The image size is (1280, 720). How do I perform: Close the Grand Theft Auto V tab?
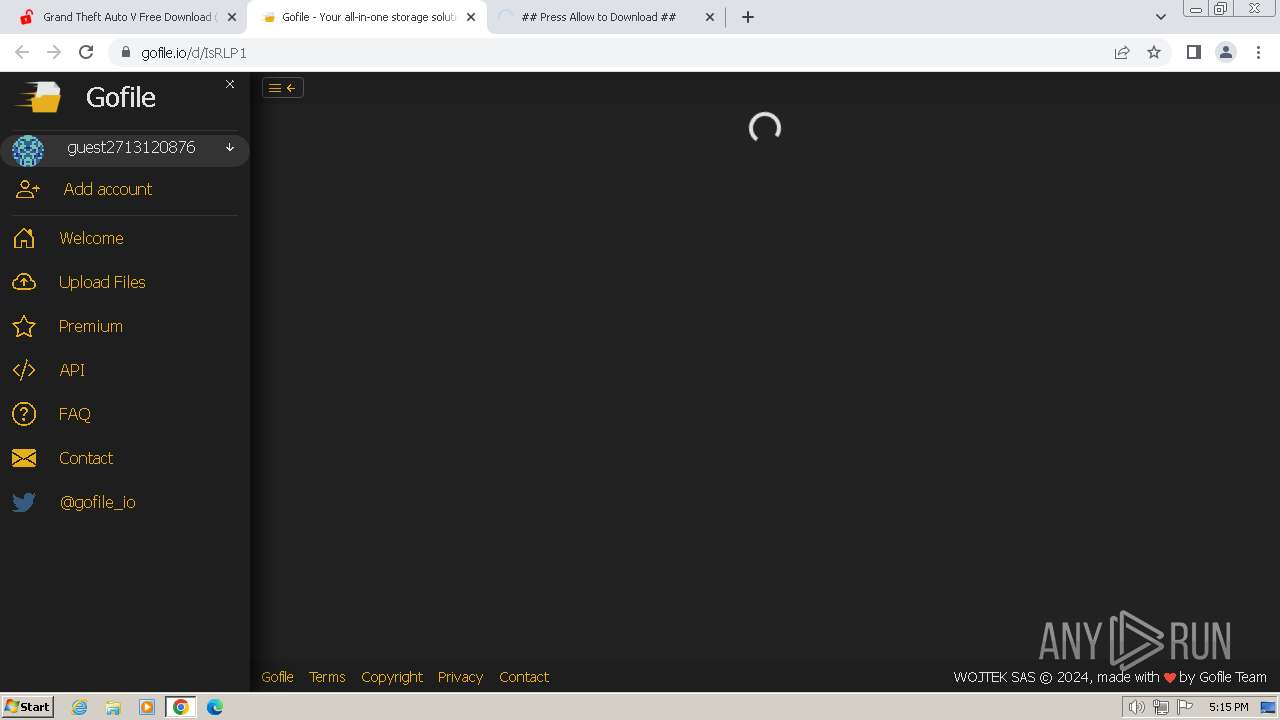(x=232, y=17)
